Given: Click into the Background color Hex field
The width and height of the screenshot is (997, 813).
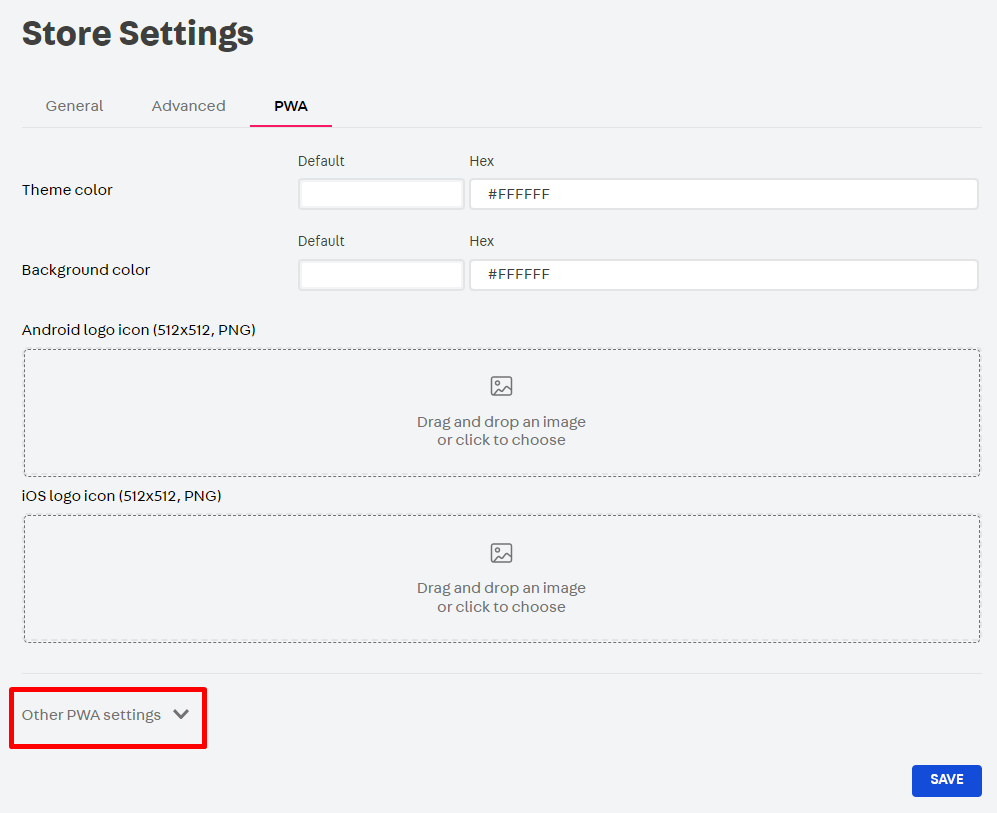Looking at the screenshot, I should (723, 274).
